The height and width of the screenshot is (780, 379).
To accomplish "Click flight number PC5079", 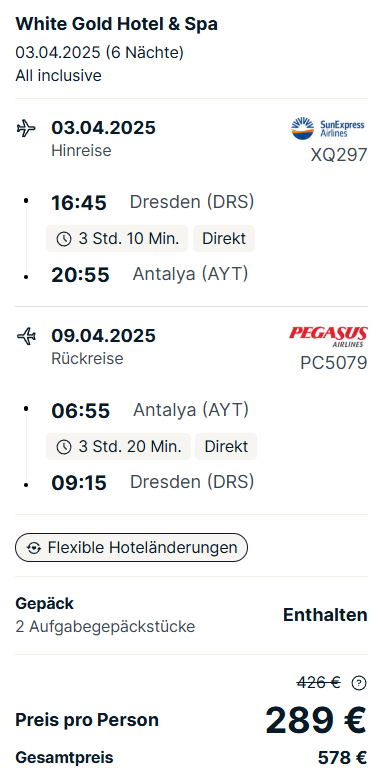I will [x=334, y=363].
